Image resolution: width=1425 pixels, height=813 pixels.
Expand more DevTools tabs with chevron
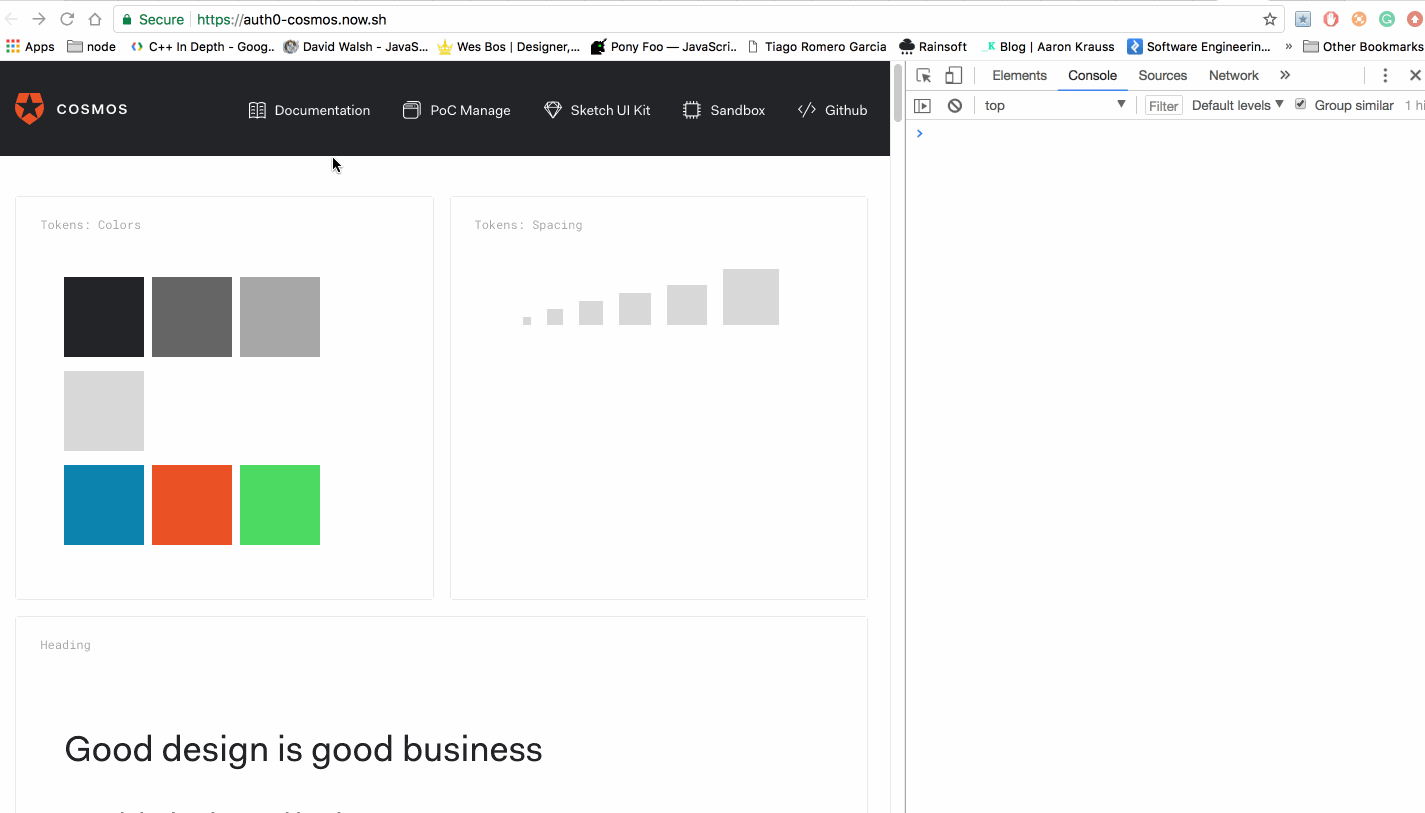pyautogui.click(x=1284, y=75)
